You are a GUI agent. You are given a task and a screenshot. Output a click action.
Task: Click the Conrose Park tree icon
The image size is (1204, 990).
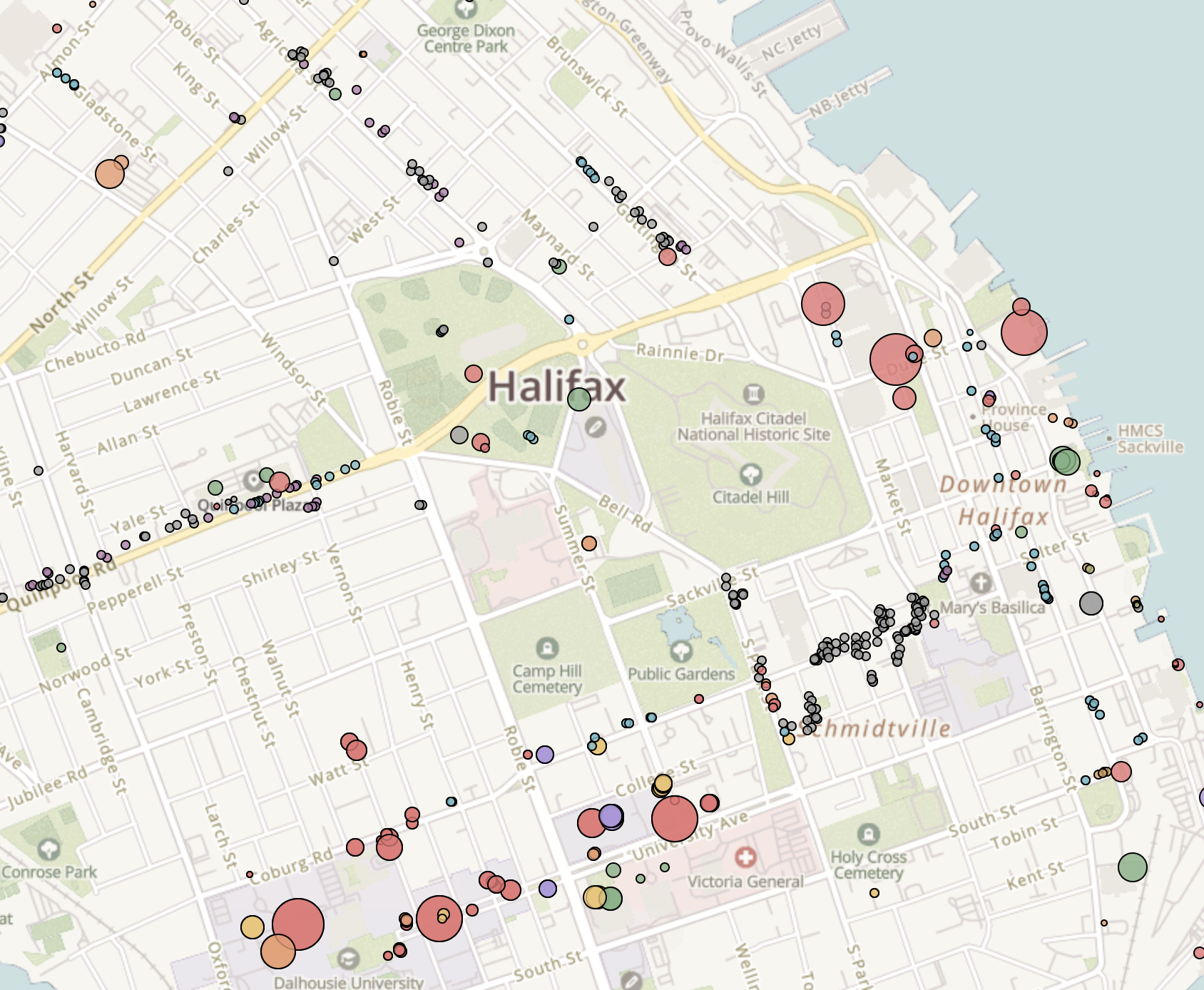[x=49, y=849]
